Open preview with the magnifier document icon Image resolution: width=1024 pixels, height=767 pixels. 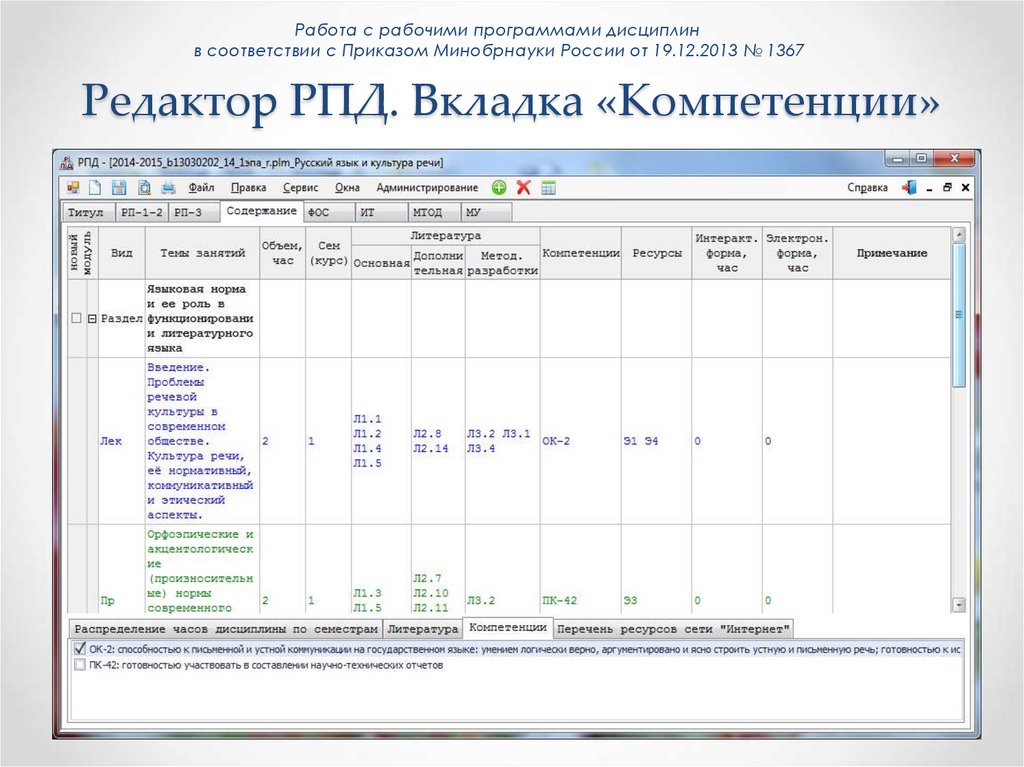[144, 188]
